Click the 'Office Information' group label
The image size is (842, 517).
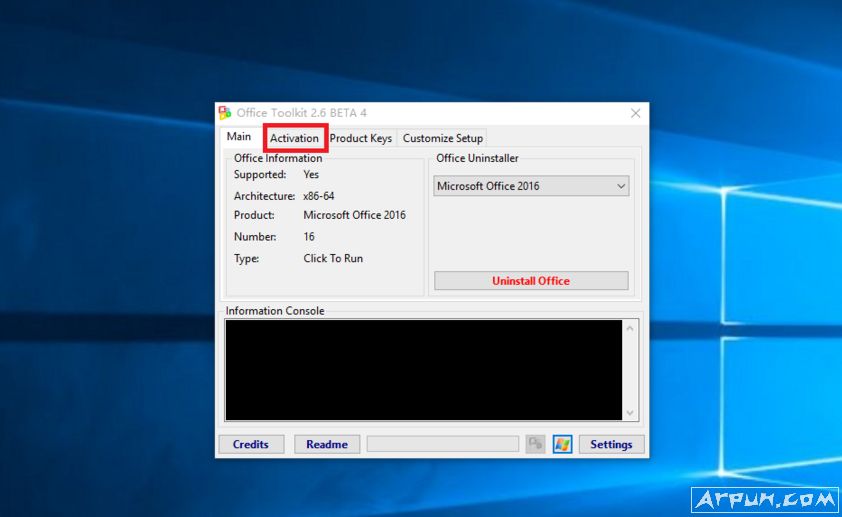[x=278, y=158]
